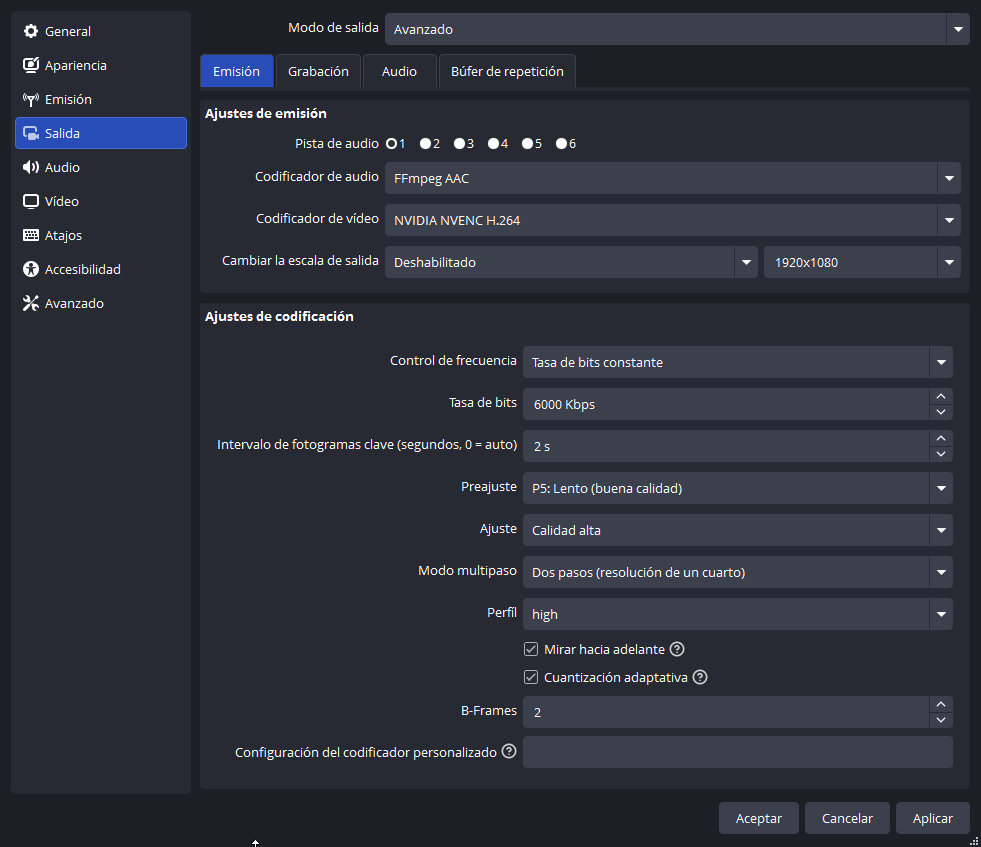Uncheck Cuantización adaptativa checkbox
Viewport: 981px width, 847px height.
[x=531, y=677]
